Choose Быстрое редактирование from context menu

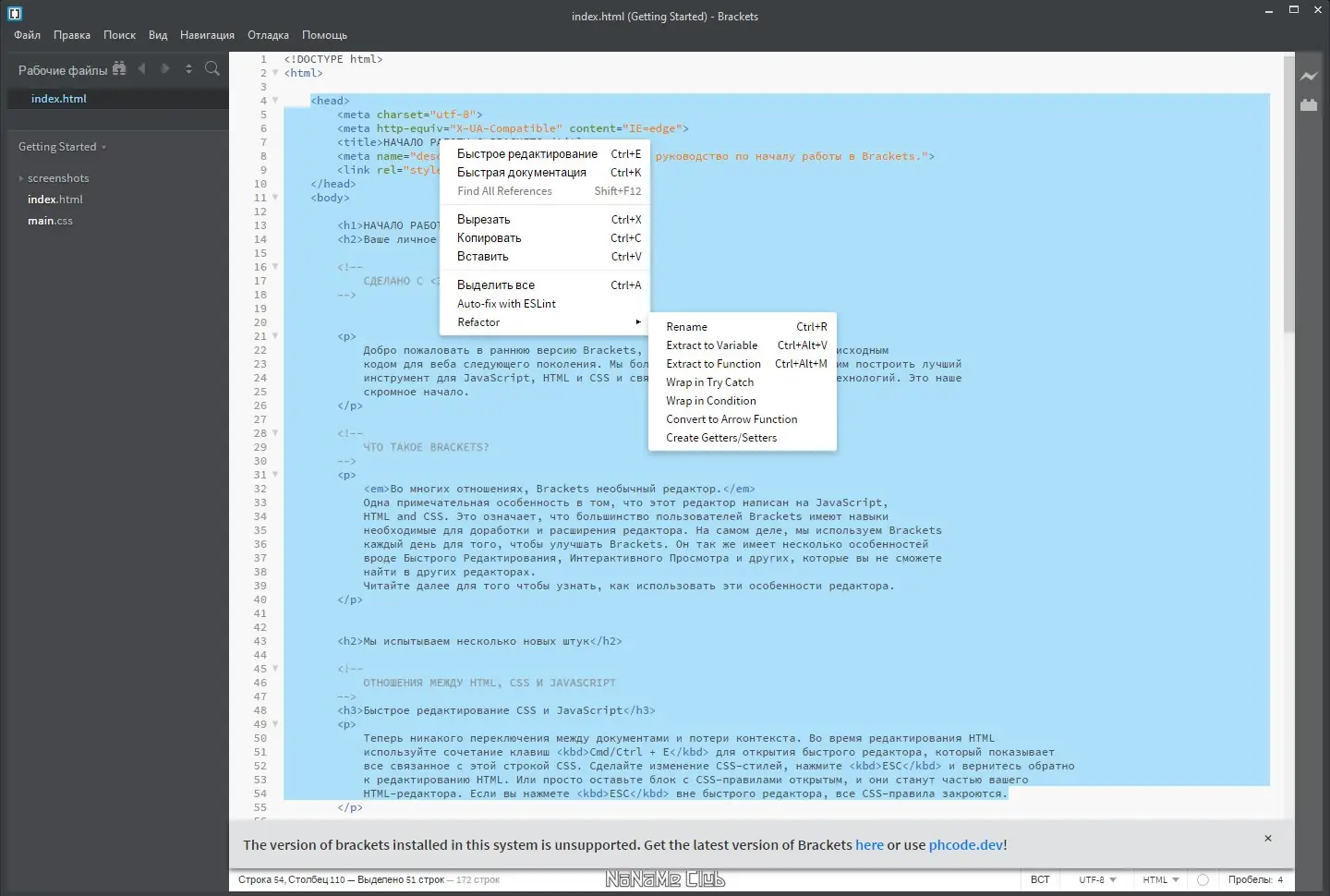545,154
